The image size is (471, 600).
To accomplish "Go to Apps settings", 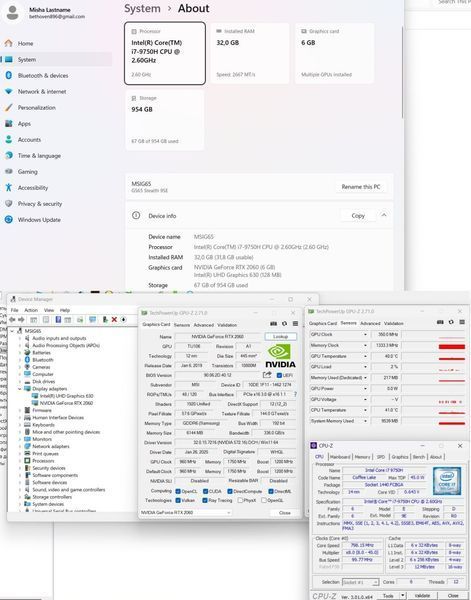I will [24, 124].
